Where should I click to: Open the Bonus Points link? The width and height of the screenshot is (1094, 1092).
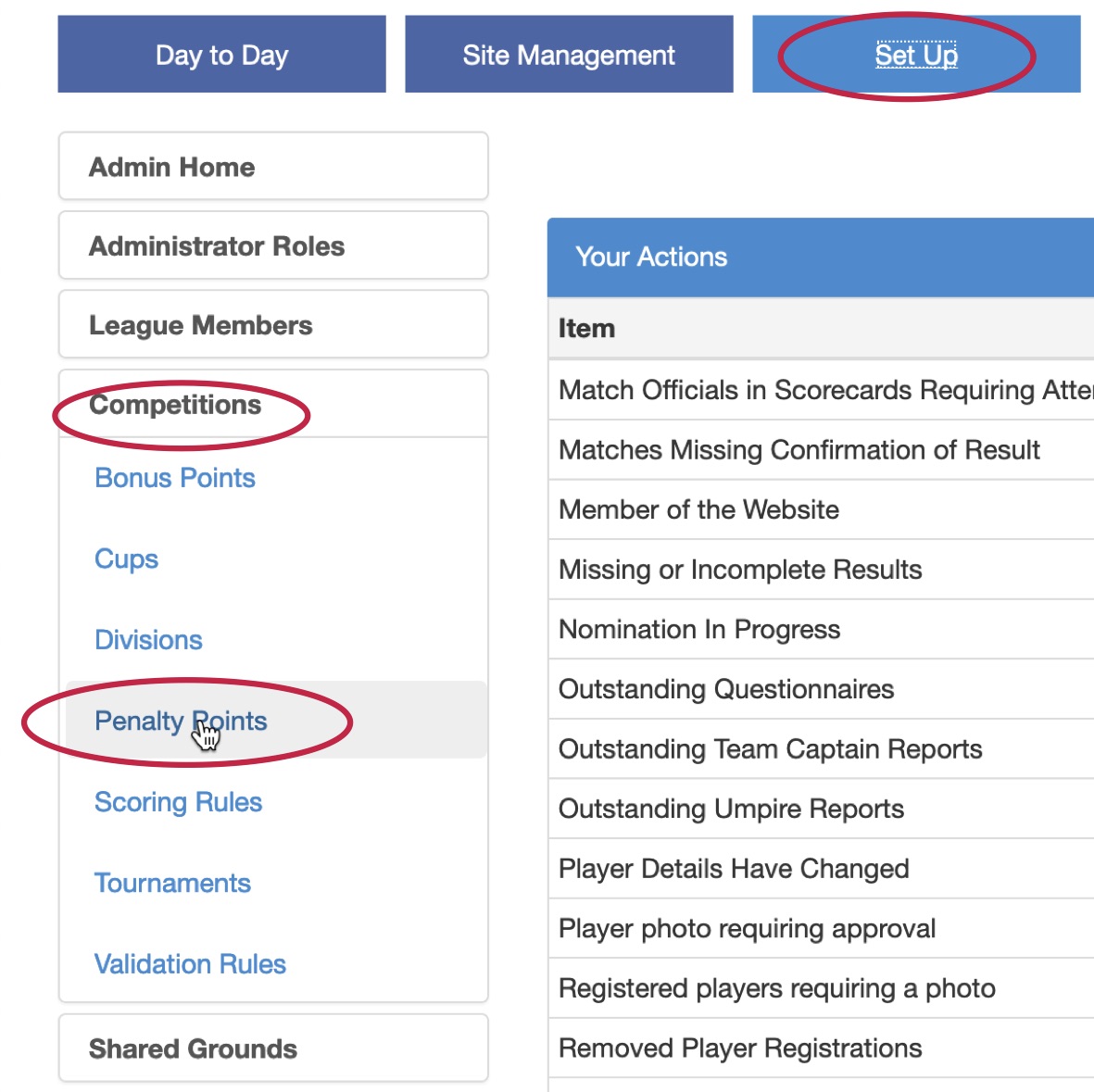coord(175,478)
